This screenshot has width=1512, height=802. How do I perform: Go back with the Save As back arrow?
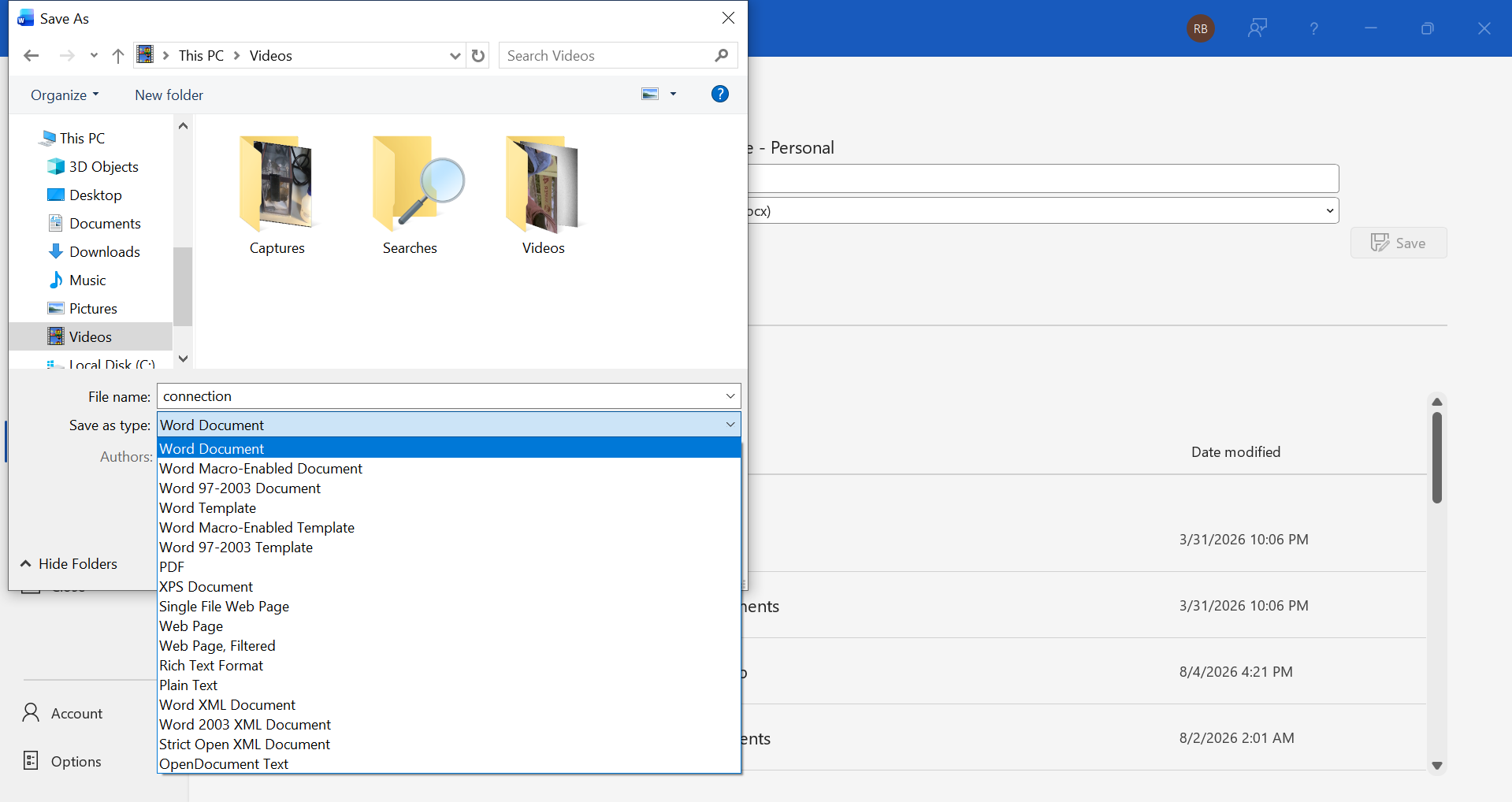tap(32, 56)
